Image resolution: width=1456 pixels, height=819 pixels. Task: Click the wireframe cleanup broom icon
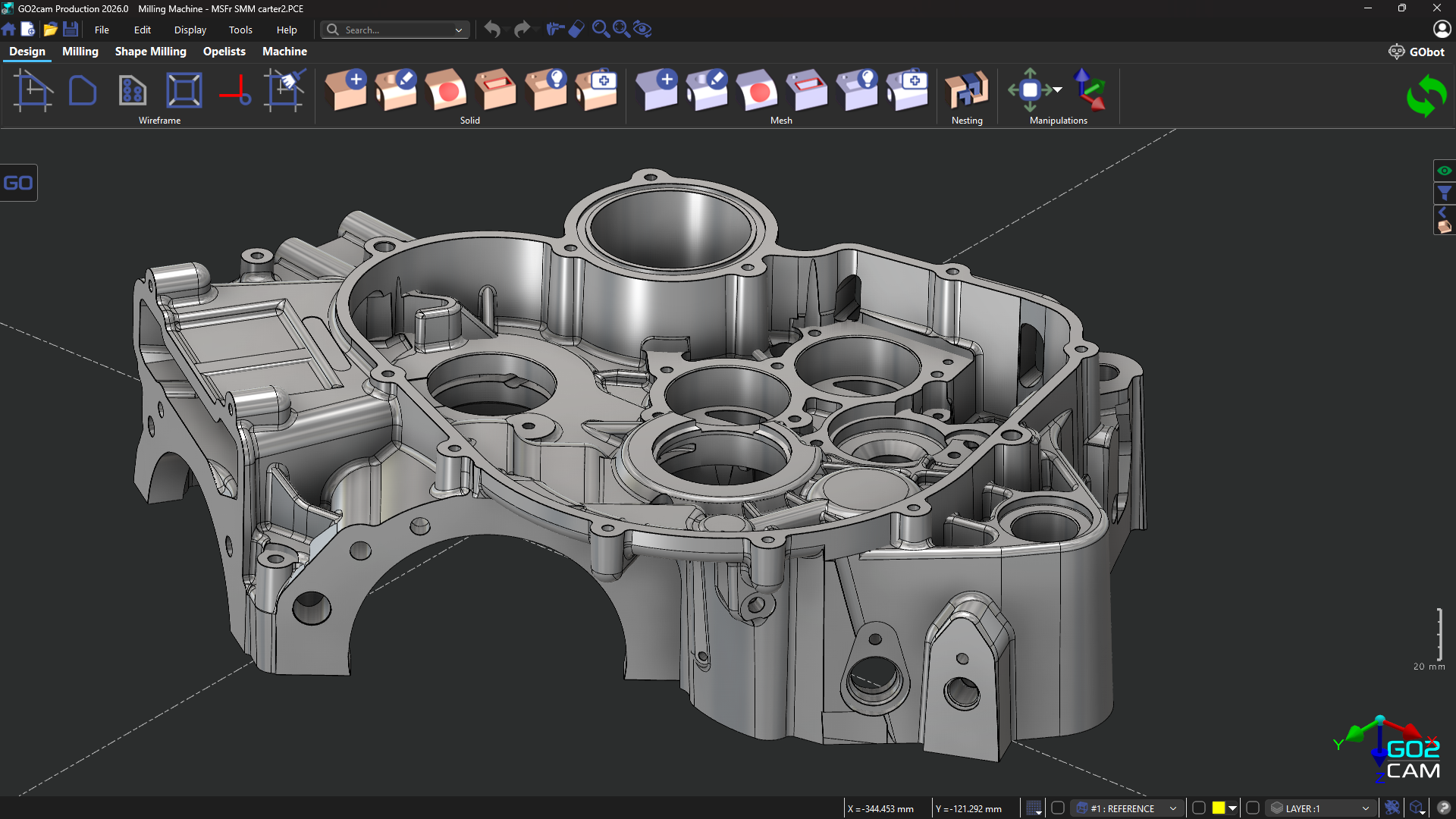285,90
